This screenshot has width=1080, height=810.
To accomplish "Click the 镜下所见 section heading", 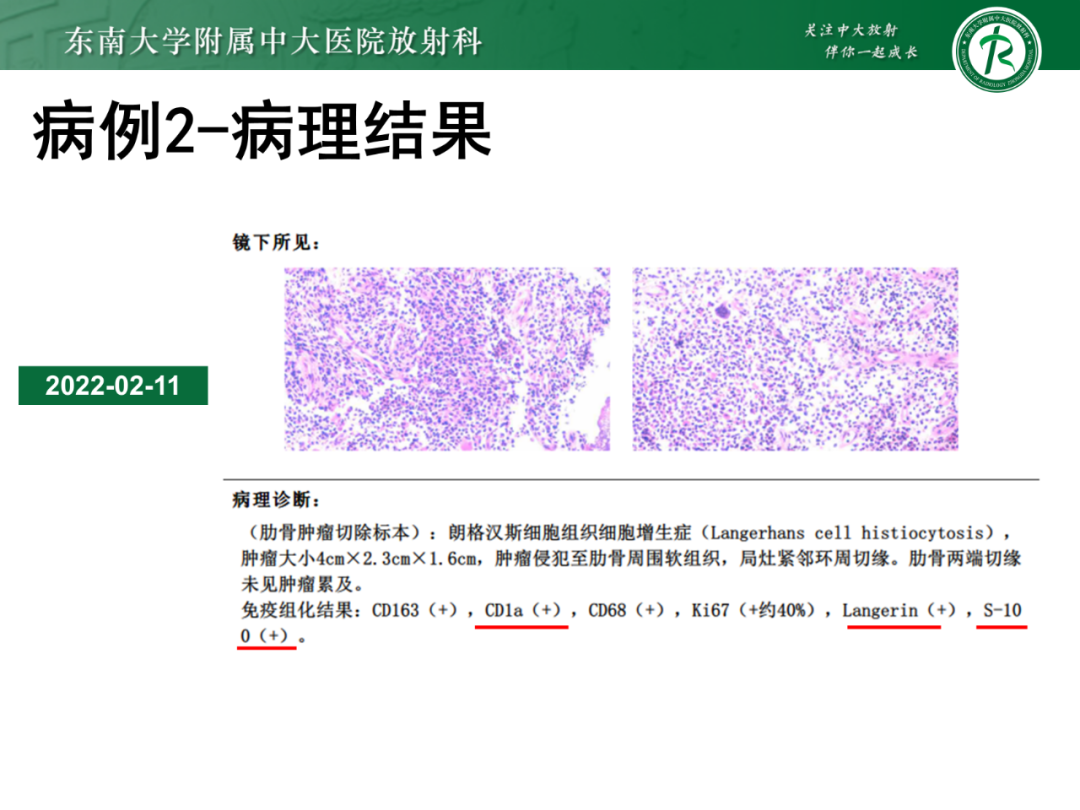I will click(277, 243).
